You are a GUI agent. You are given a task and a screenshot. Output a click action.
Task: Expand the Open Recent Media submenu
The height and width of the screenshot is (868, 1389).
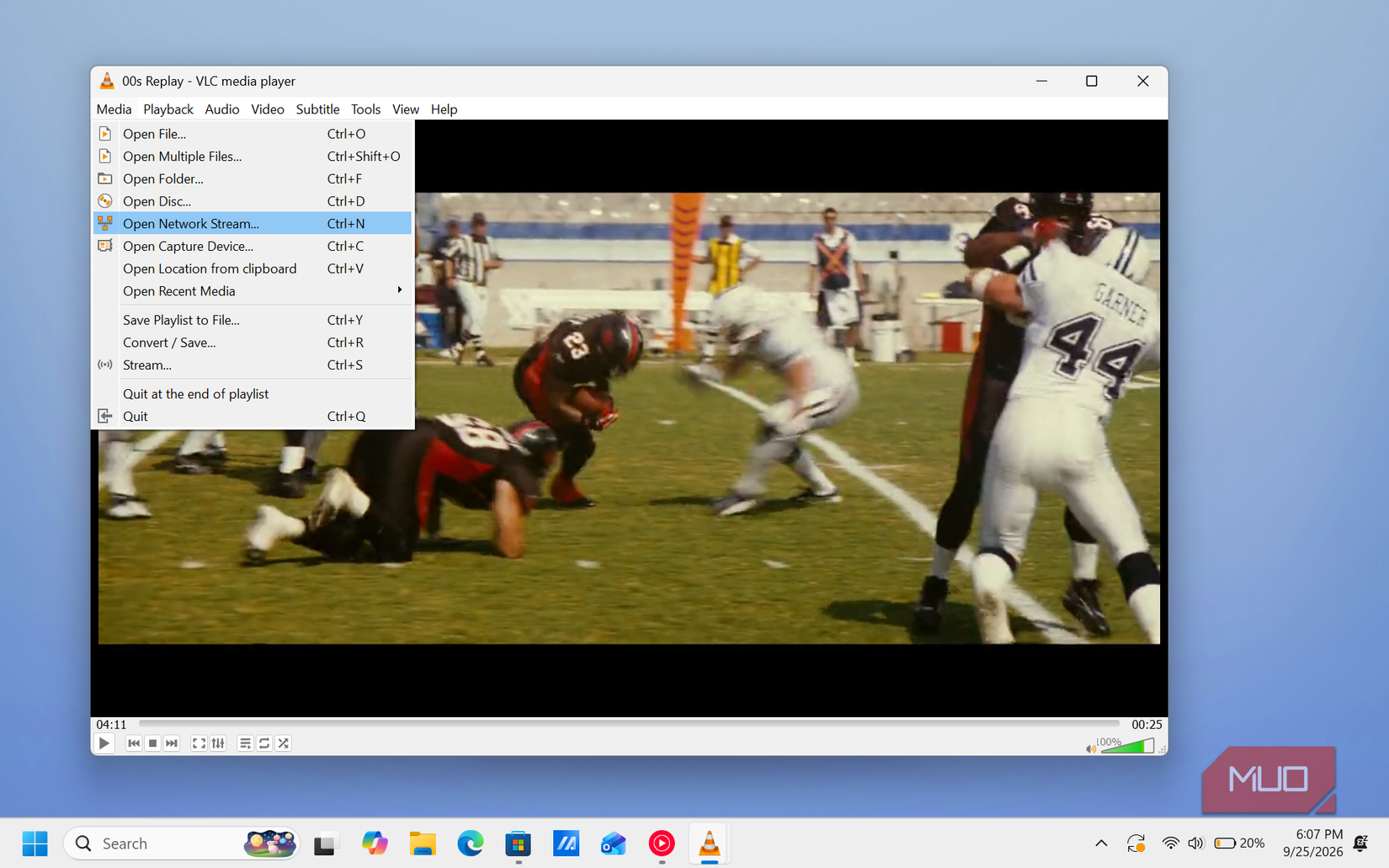[x=253, y=291]
